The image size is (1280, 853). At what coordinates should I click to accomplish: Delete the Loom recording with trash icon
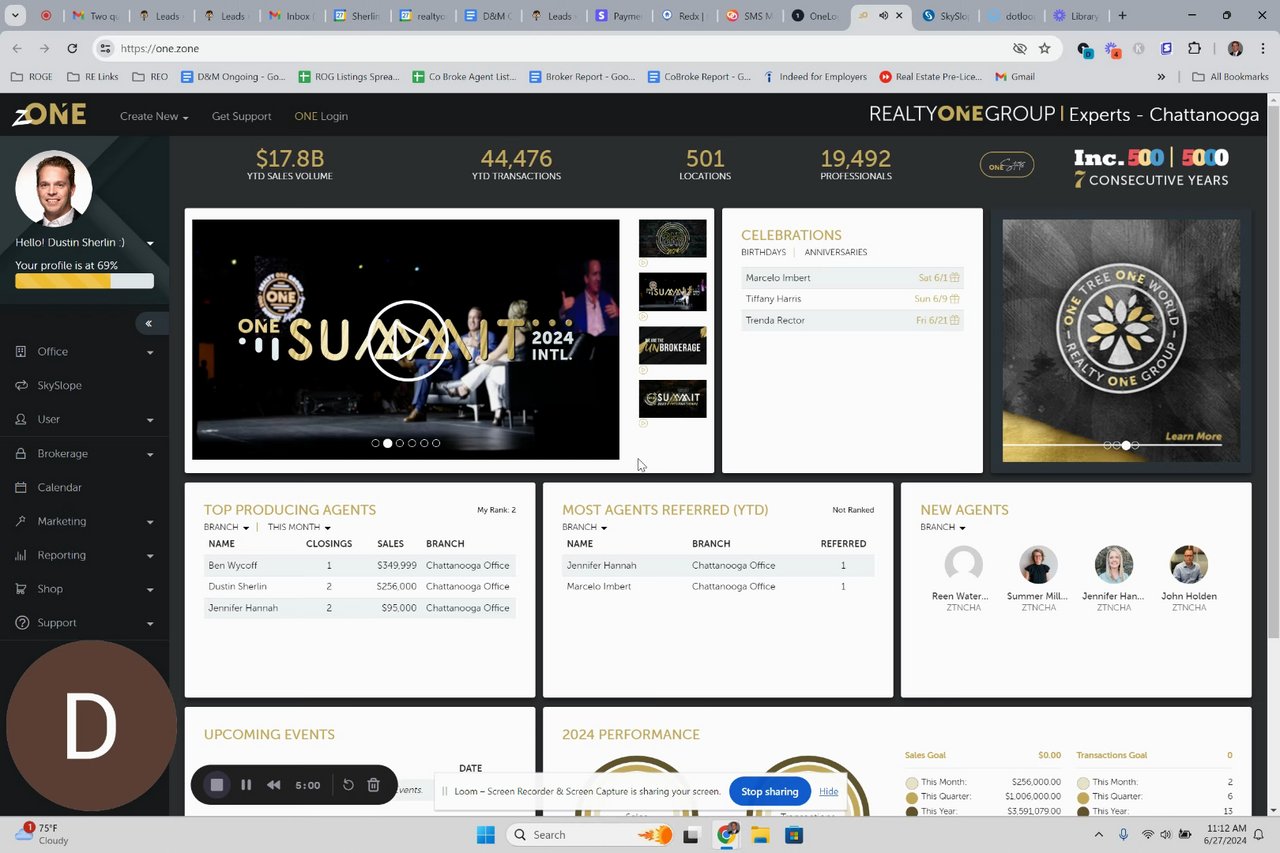[x=373, y=785]
